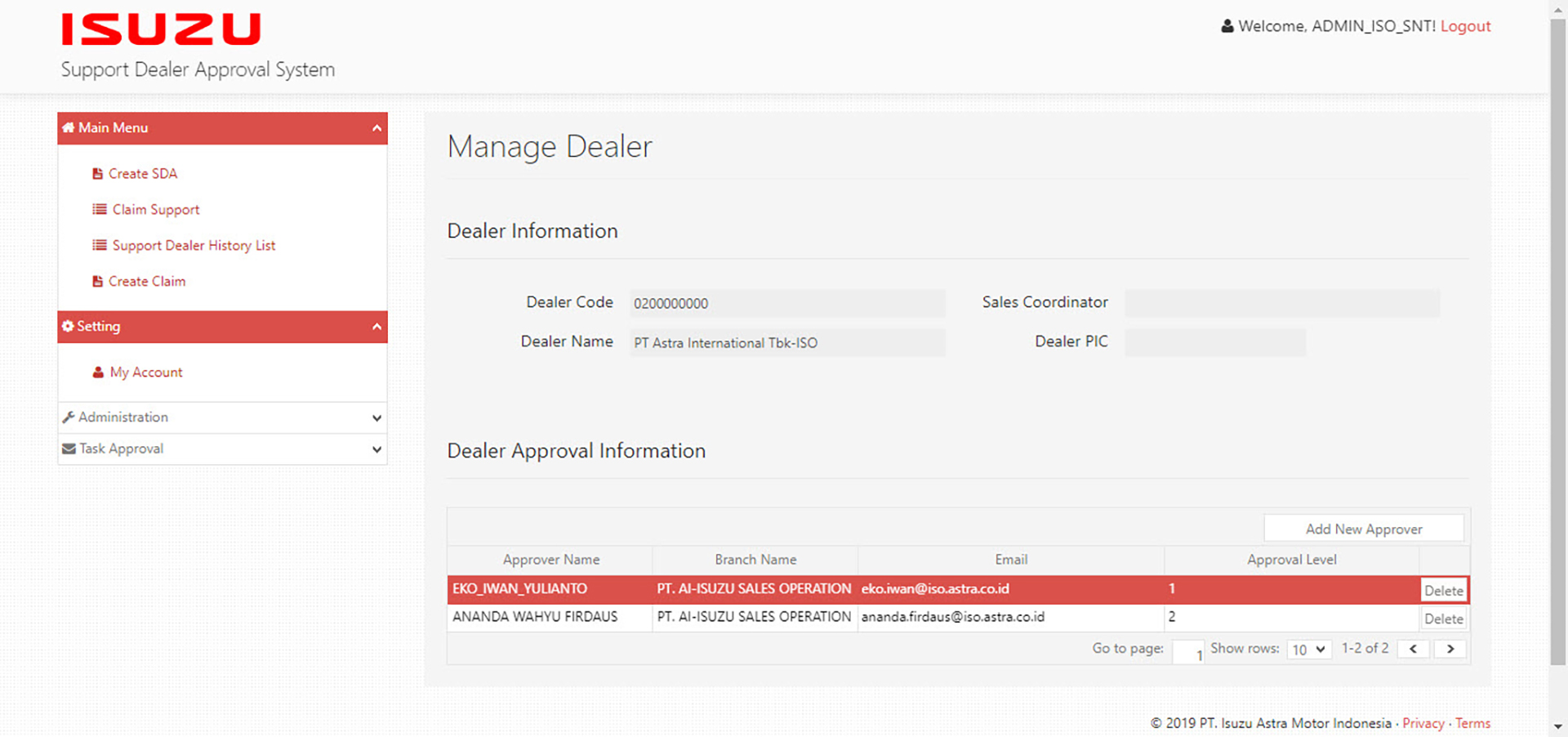Click the wrench icon beside Administration
The image size is (1568, 737).
point(69,417)
